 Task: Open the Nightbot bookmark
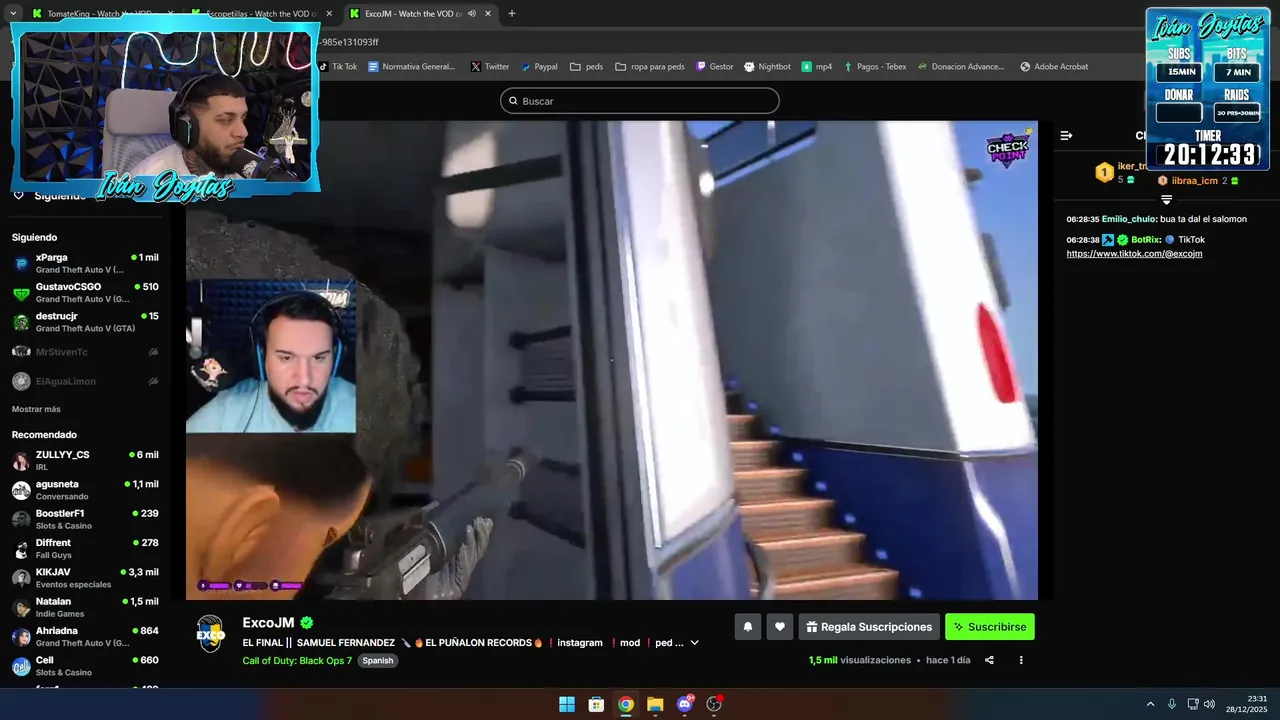pyautogui.click(x=767, y=67)
